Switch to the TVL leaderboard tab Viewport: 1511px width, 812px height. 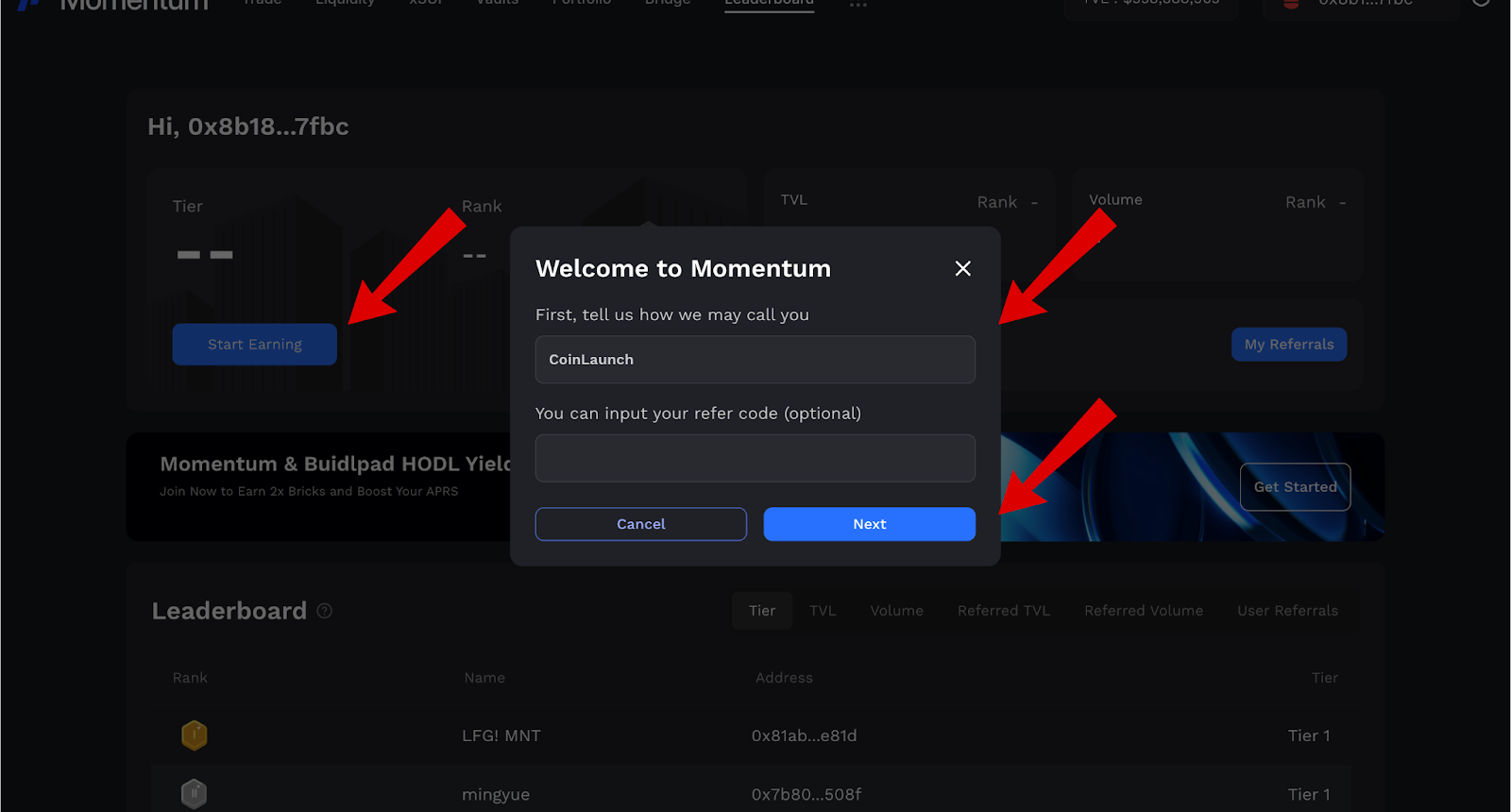(x=823, y=611)
